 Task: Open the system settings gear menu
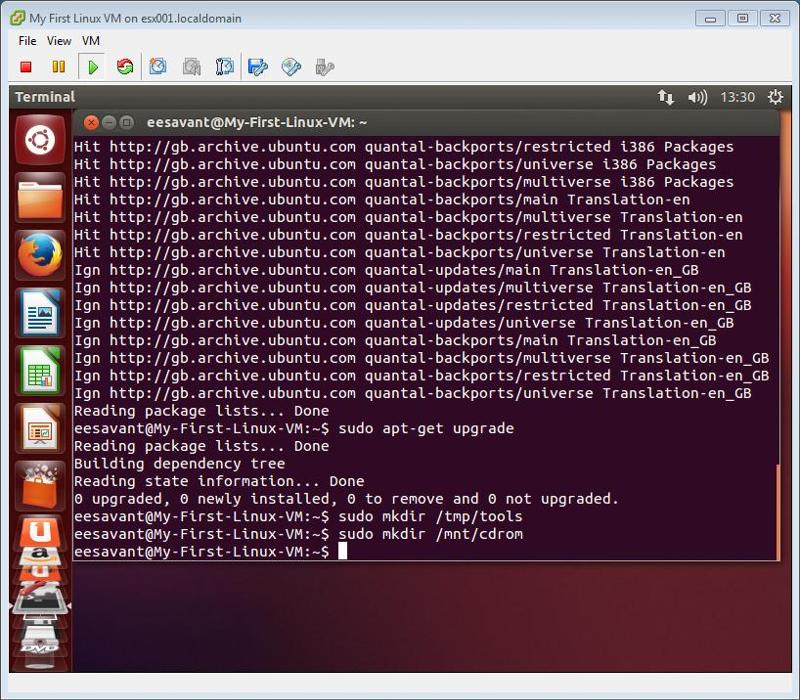[x=776, y=97]
